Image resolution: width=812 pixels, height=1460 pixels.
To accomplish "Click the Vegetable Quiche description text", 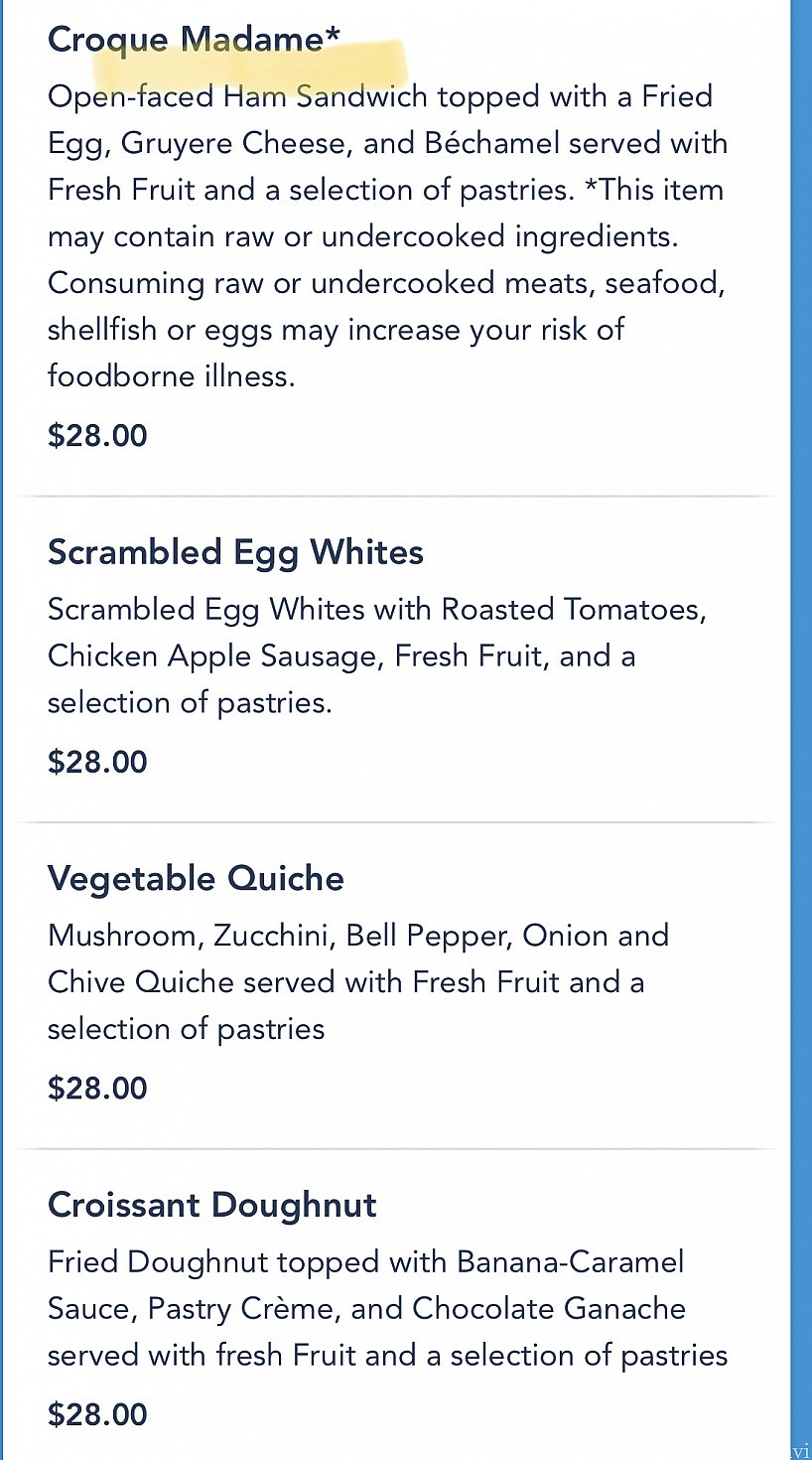I will click(x=358, y=982).
